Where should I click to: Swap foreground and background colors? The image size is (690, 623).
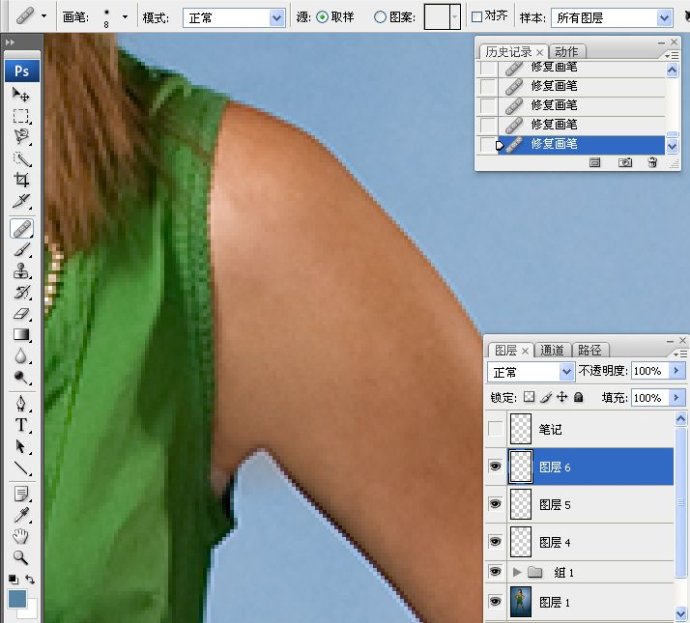click(30, 579)
